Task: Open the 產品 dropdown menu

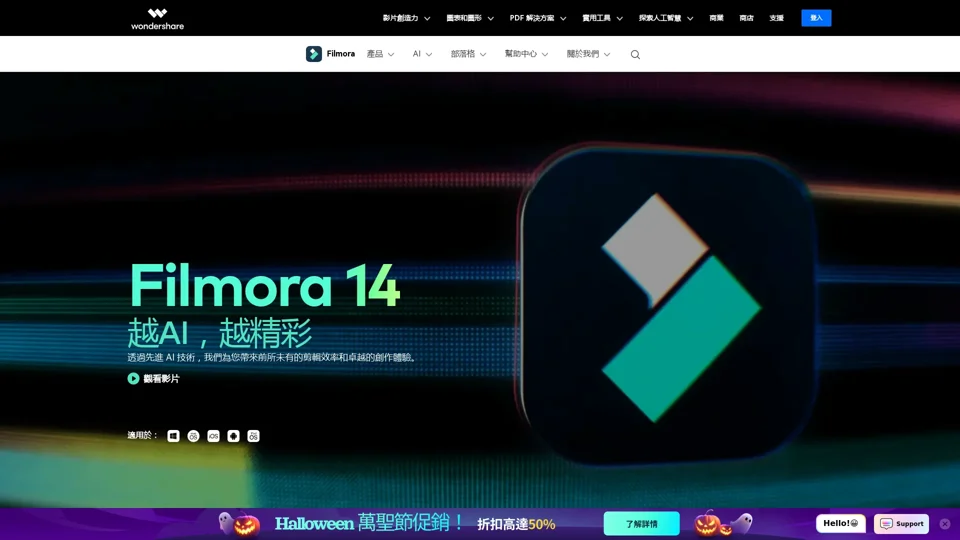Action: [x=380, y=54]
